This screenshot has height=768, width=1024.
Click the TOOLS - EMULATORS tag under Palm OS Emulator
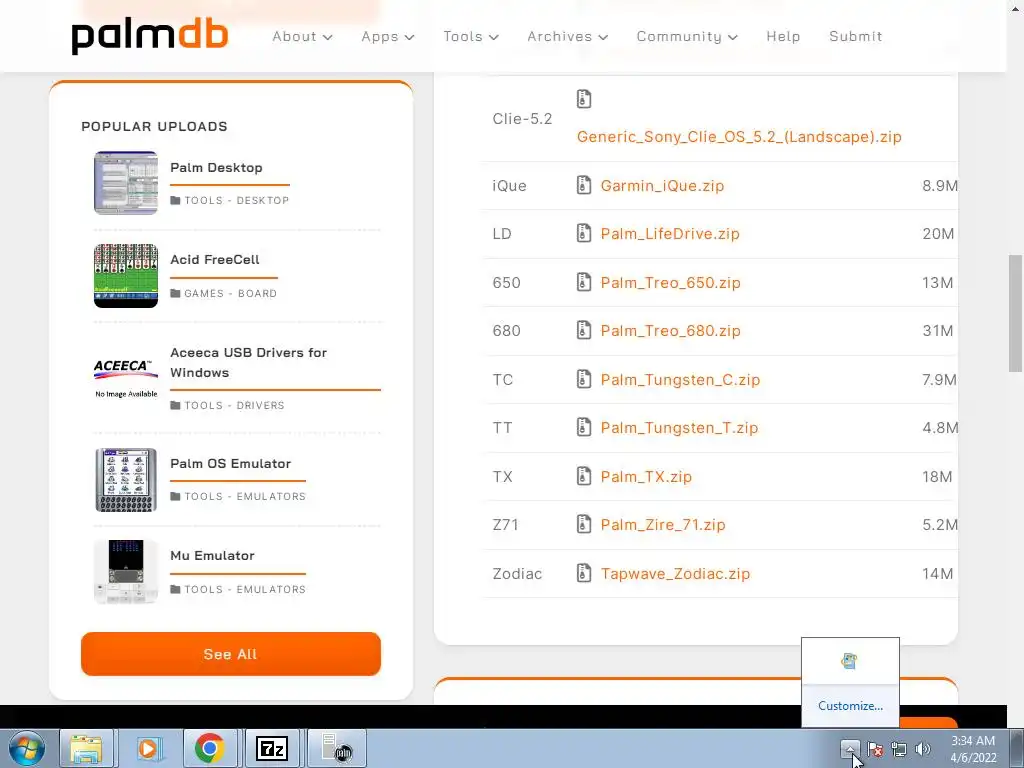244,496
